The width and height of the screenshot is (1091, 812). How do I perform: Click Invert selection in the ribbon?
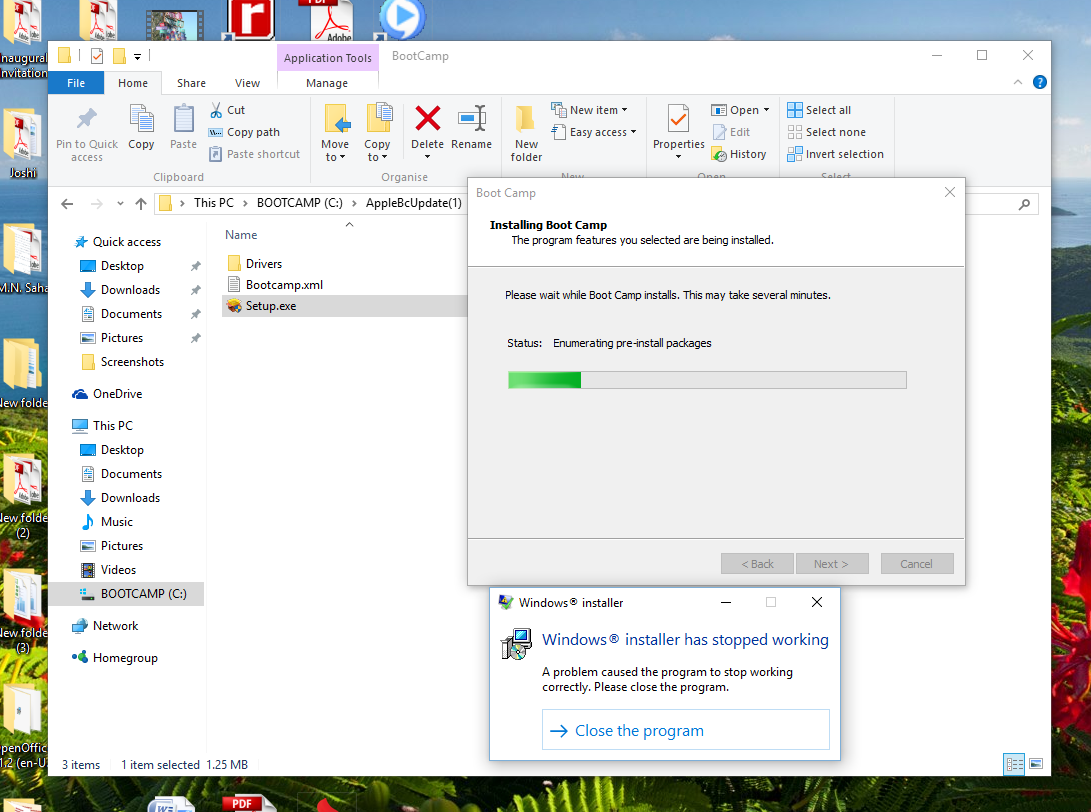pyautogui.click(x=836, y=154)
